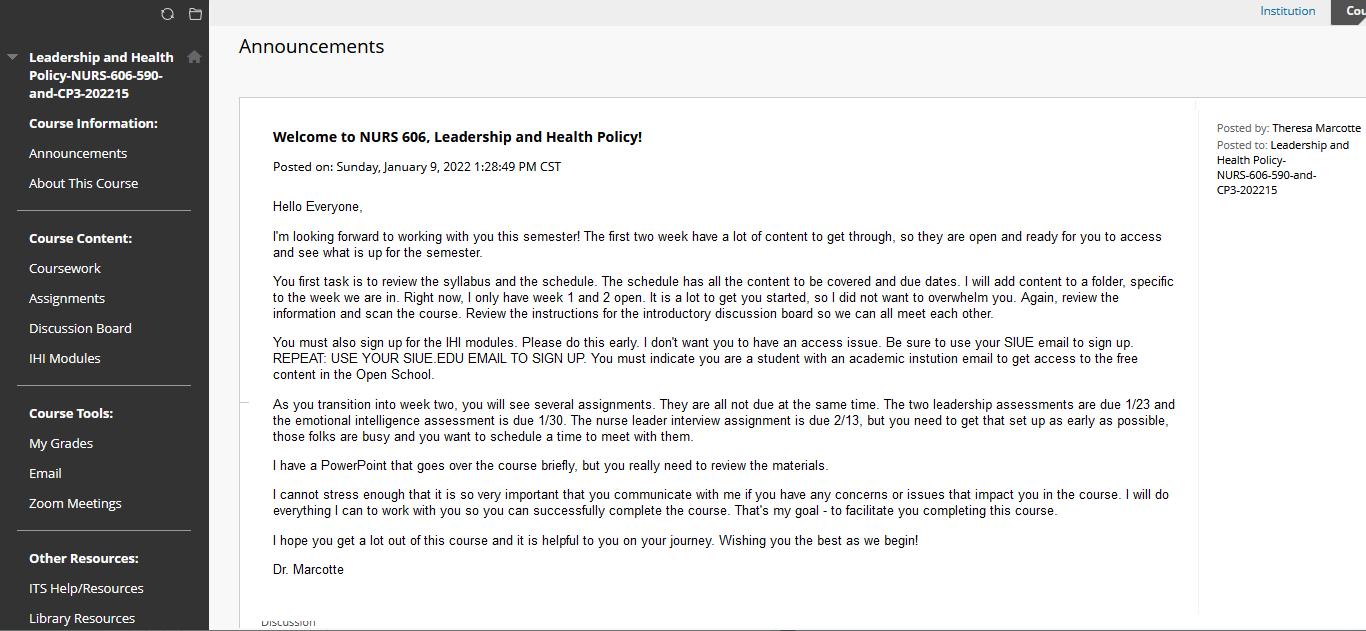Go to Coursework in the sidebar
The image size is (1366, 631).
click(65, 268)
